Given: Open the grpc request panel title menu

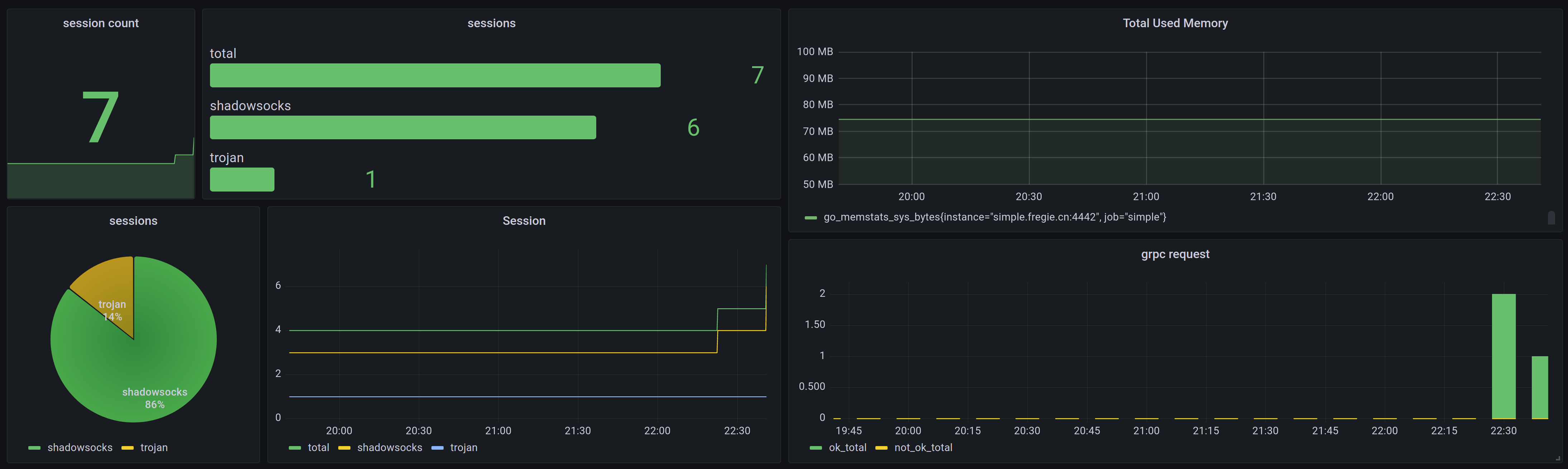Looking at the screenshot, I should pyautogui.click(x=1175, y=254).
